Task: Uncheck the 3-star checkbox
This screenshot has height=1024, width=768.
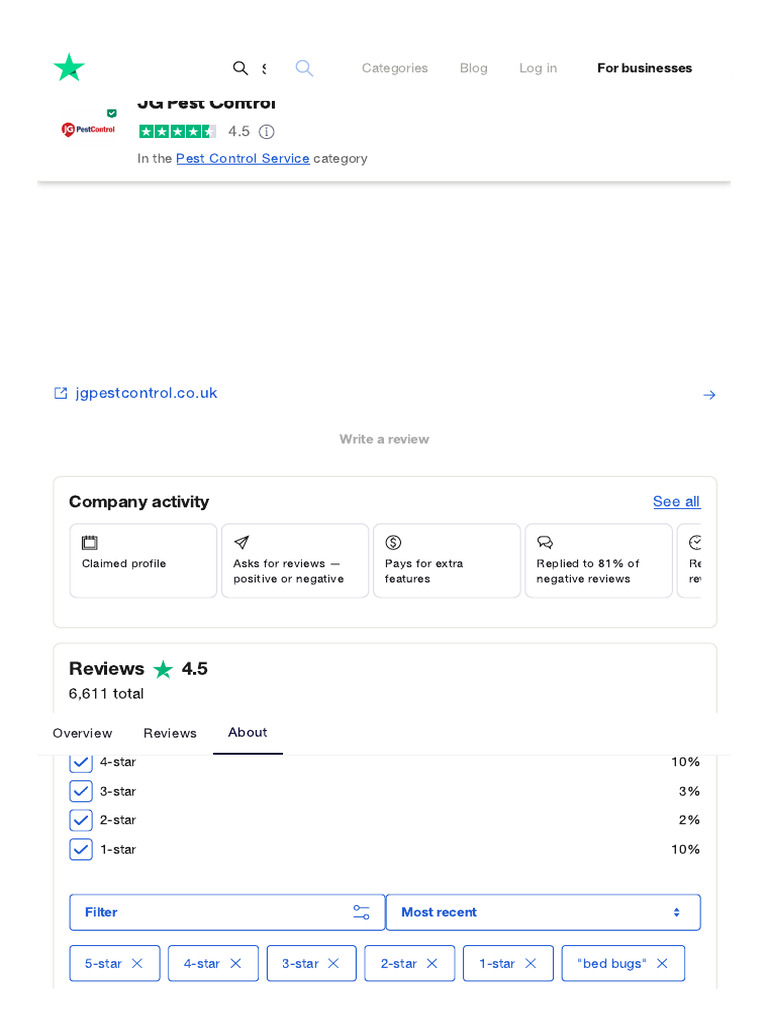Action: 81,791
